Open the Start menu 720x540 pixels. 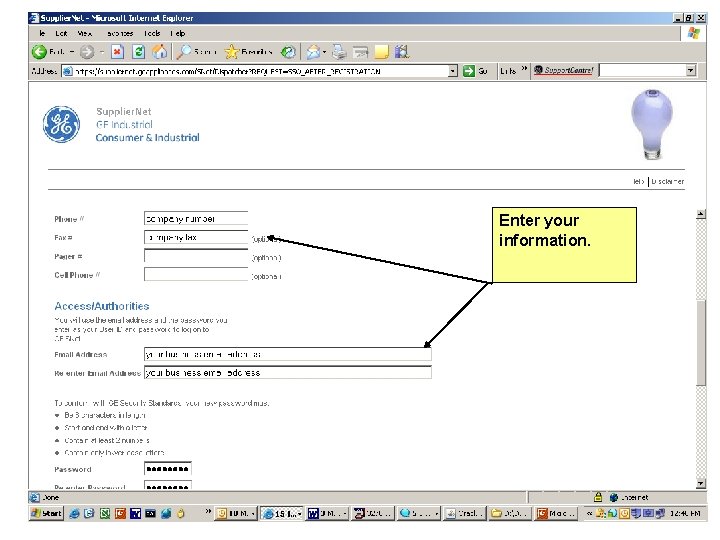coord(46,513)
